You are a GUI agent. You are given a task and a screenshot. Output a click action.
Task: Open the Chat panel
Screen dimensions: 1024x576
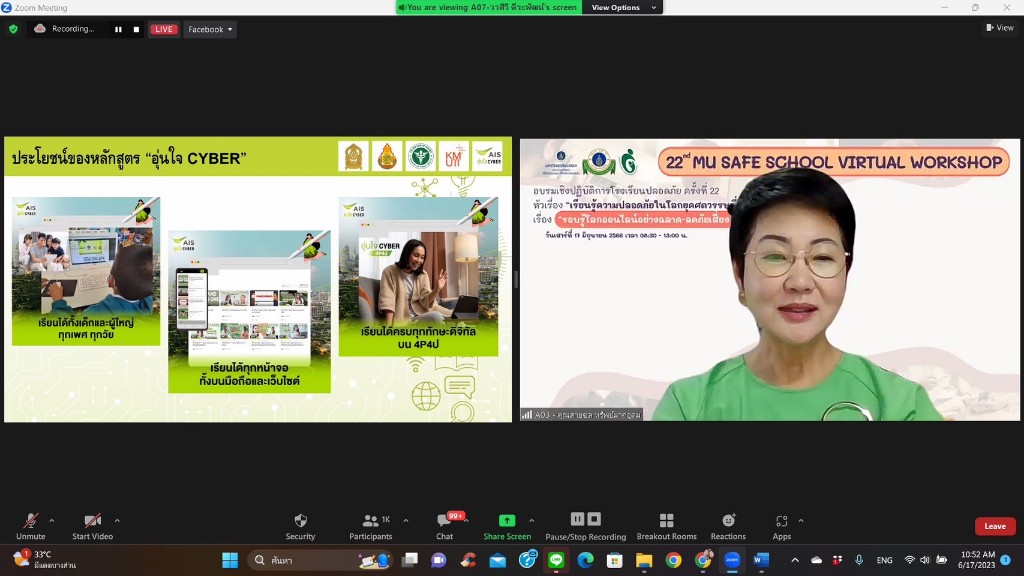click(x=445, y=526)
